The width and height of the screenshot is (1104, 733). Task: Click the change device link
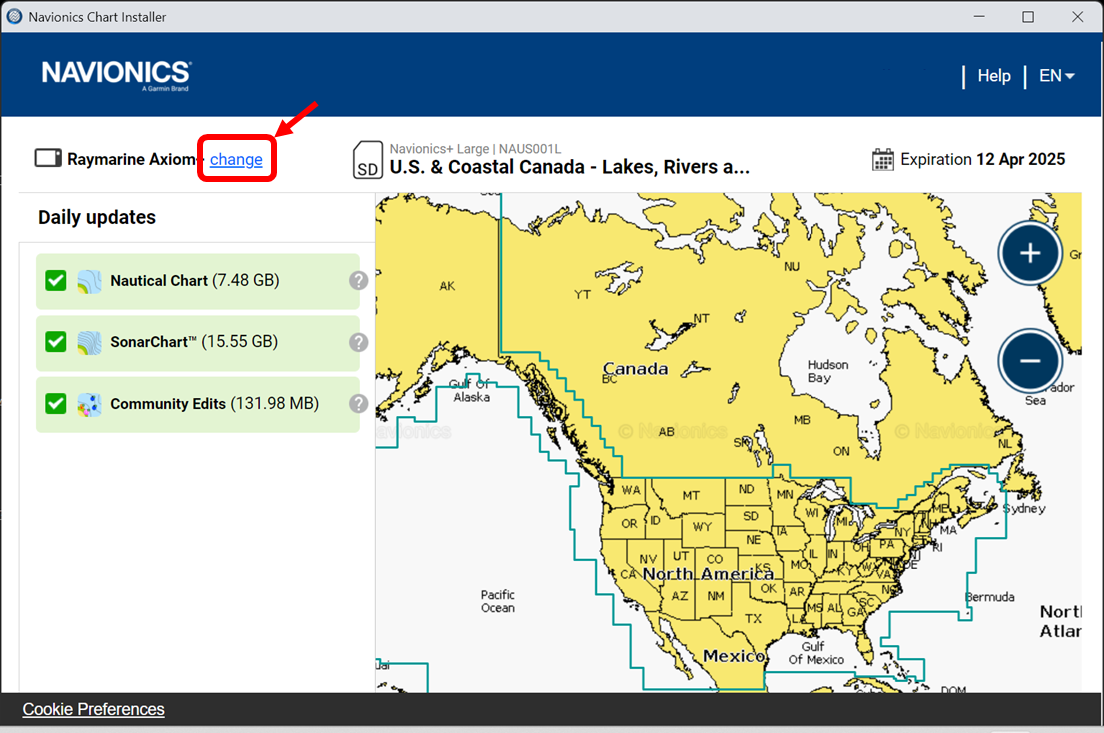tap(236, 159)
